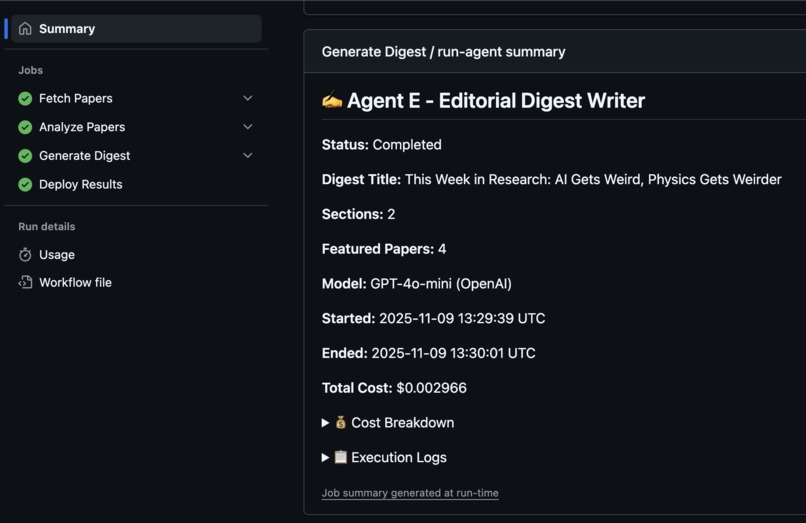Click the Jobs section label
This screenshot has width=806, height=523.
pos(31,70)
